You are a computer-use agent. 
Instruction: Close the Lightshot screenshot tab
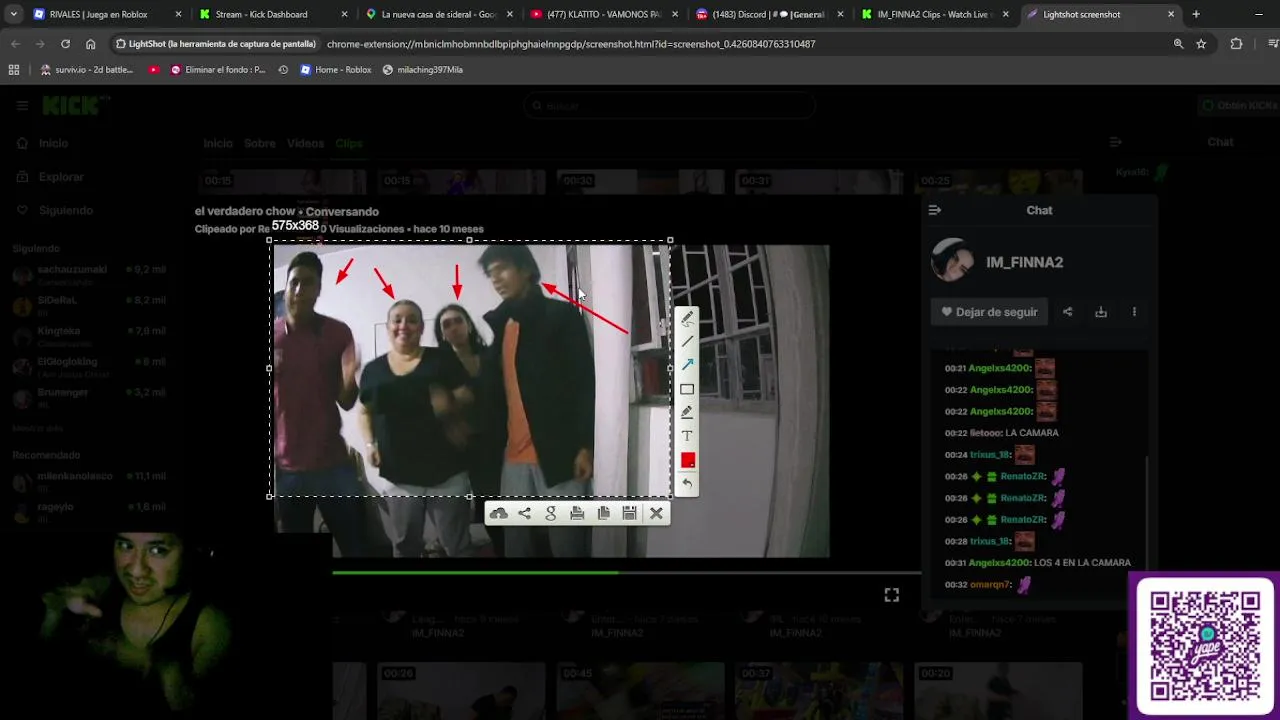tap(1171, 14)
